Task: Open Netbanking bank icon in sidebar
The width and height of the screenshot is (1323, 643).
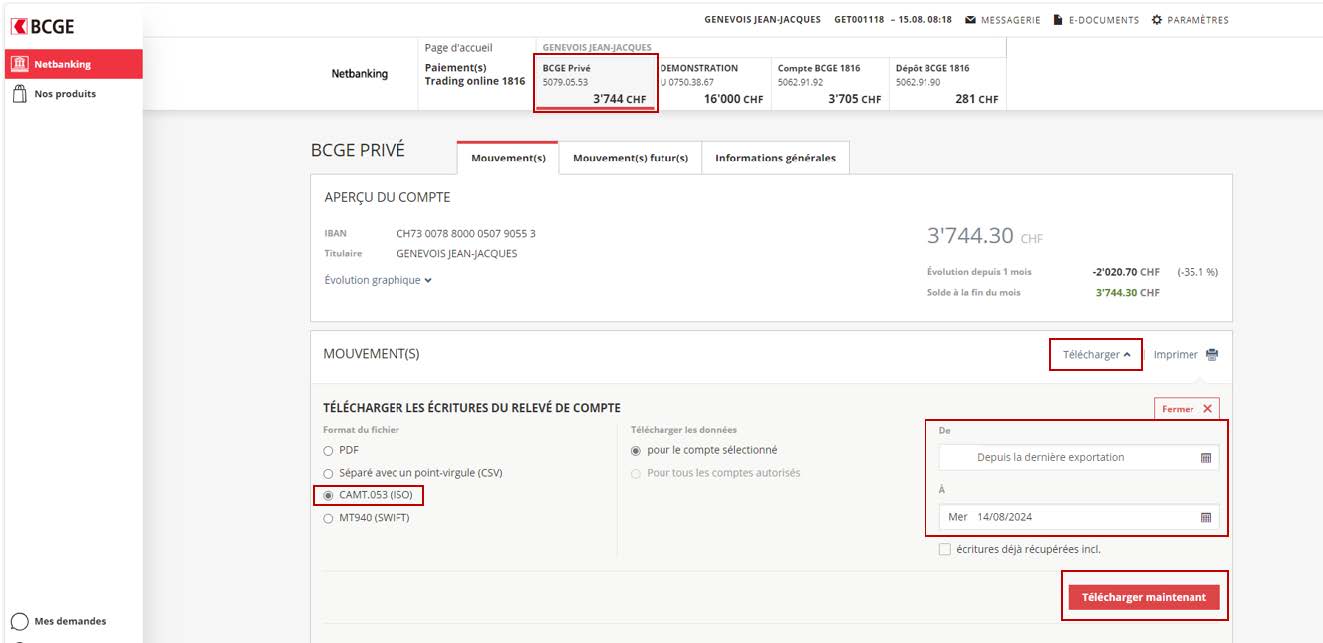Action: (19, 64)
